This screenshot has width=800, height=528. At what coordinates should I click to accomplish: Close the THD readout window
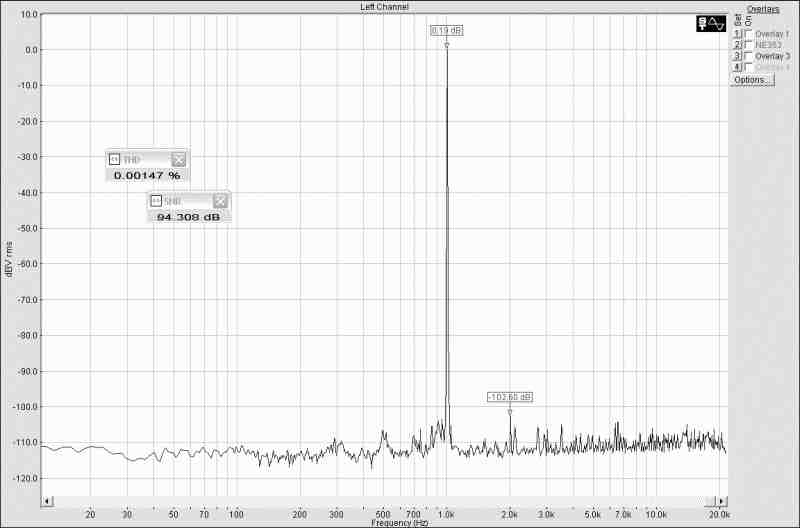[x=179, y=160]
